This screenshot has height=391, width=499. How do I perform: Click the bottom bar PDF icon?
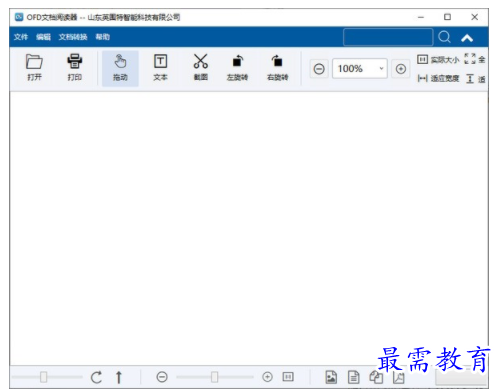click(x=399, y=377)
